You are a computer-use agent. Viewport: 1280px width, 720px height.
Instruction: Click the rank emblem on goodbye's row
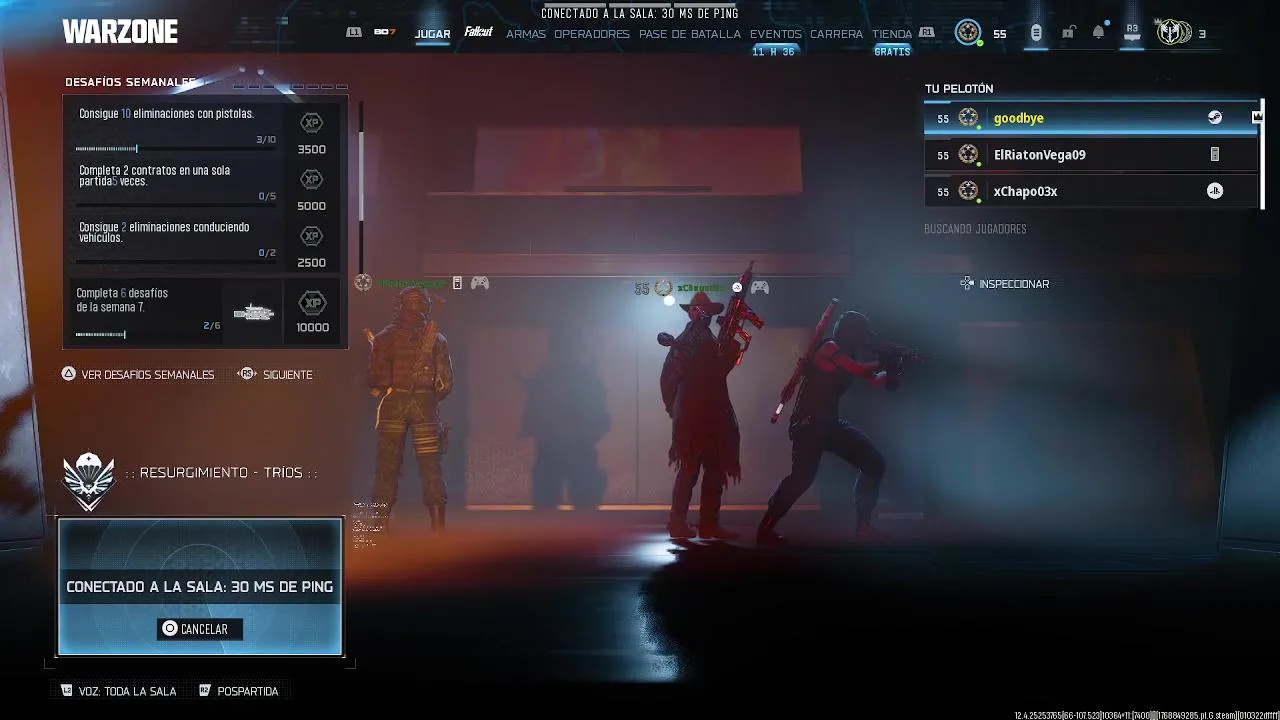point(968,118)
